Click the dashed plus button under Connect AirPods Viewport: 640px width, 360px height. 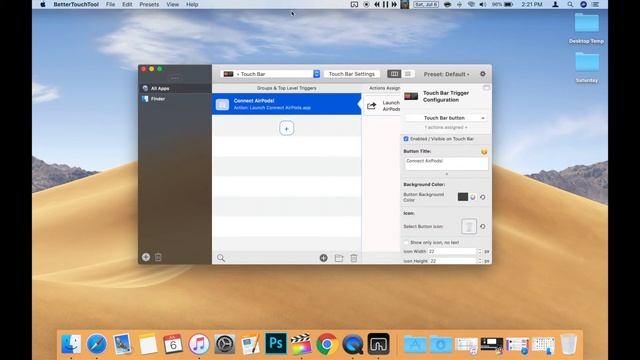pyautogui.click(x=287, y=129)
